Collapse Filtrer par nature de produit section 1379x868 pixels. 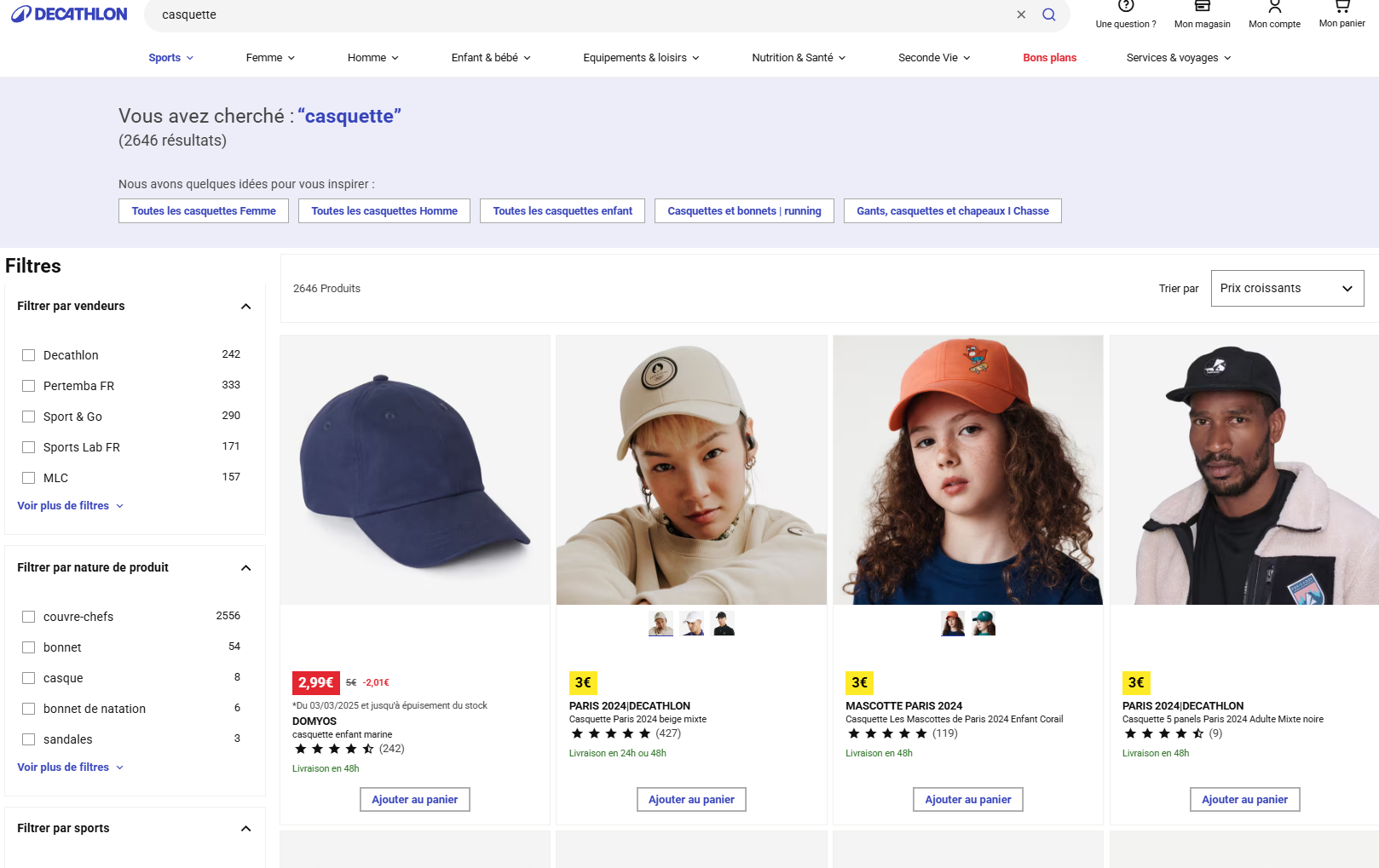(245, 568)
